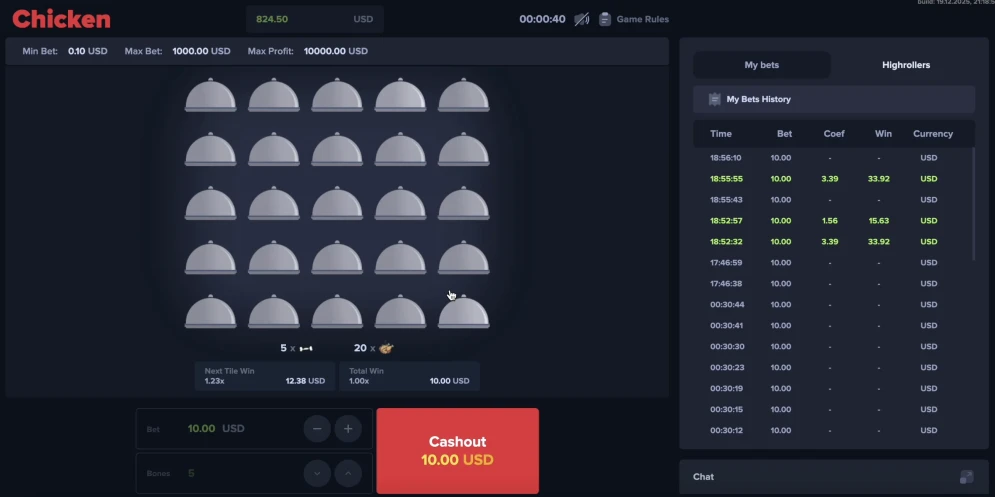Click the My Bets History receipt icon
Screen dimensions: 995x497
click(715, 99)
